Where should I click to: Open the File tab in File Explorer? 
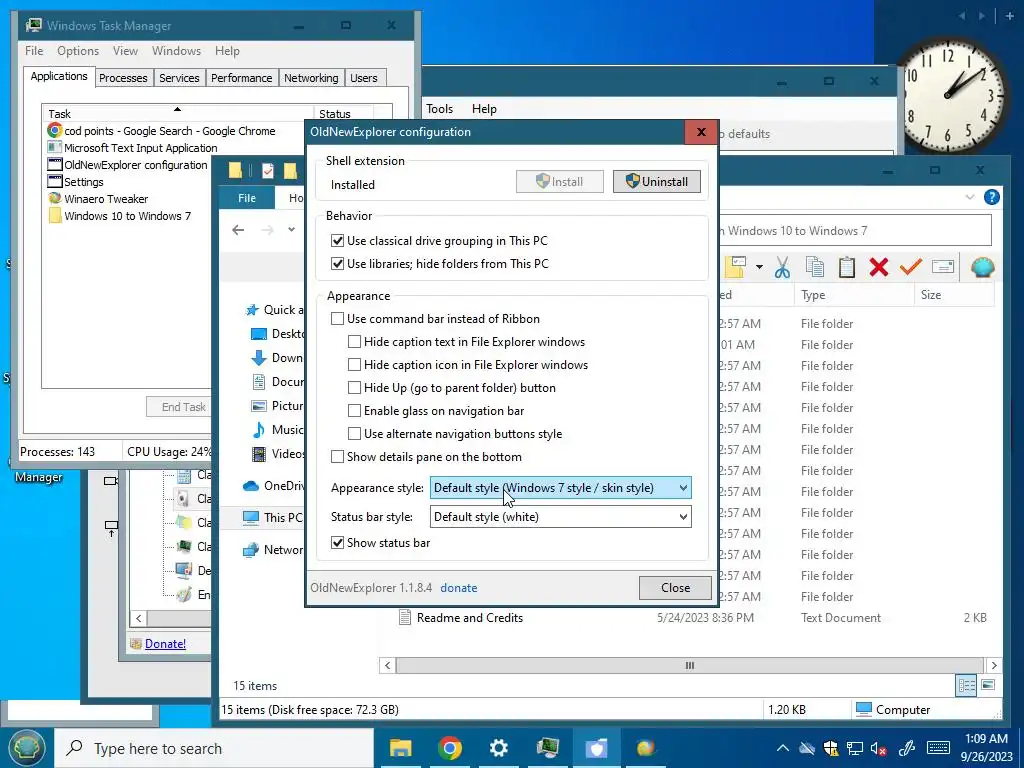point(247,198)
